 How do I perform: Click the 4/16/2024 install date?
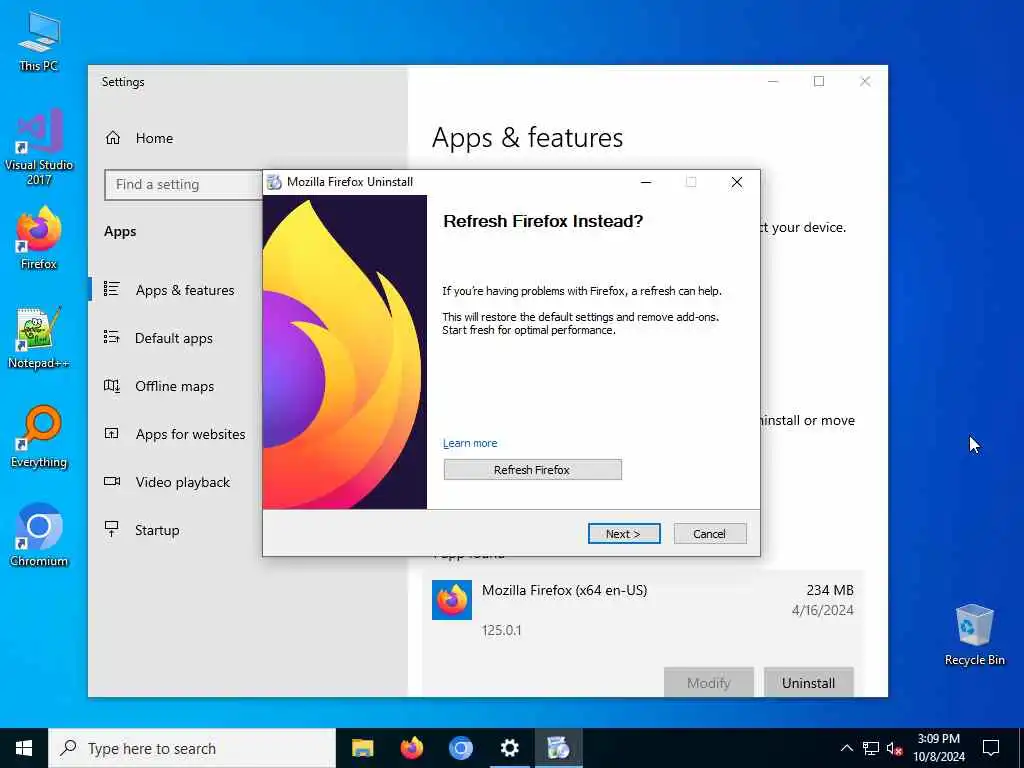[822, 610]
